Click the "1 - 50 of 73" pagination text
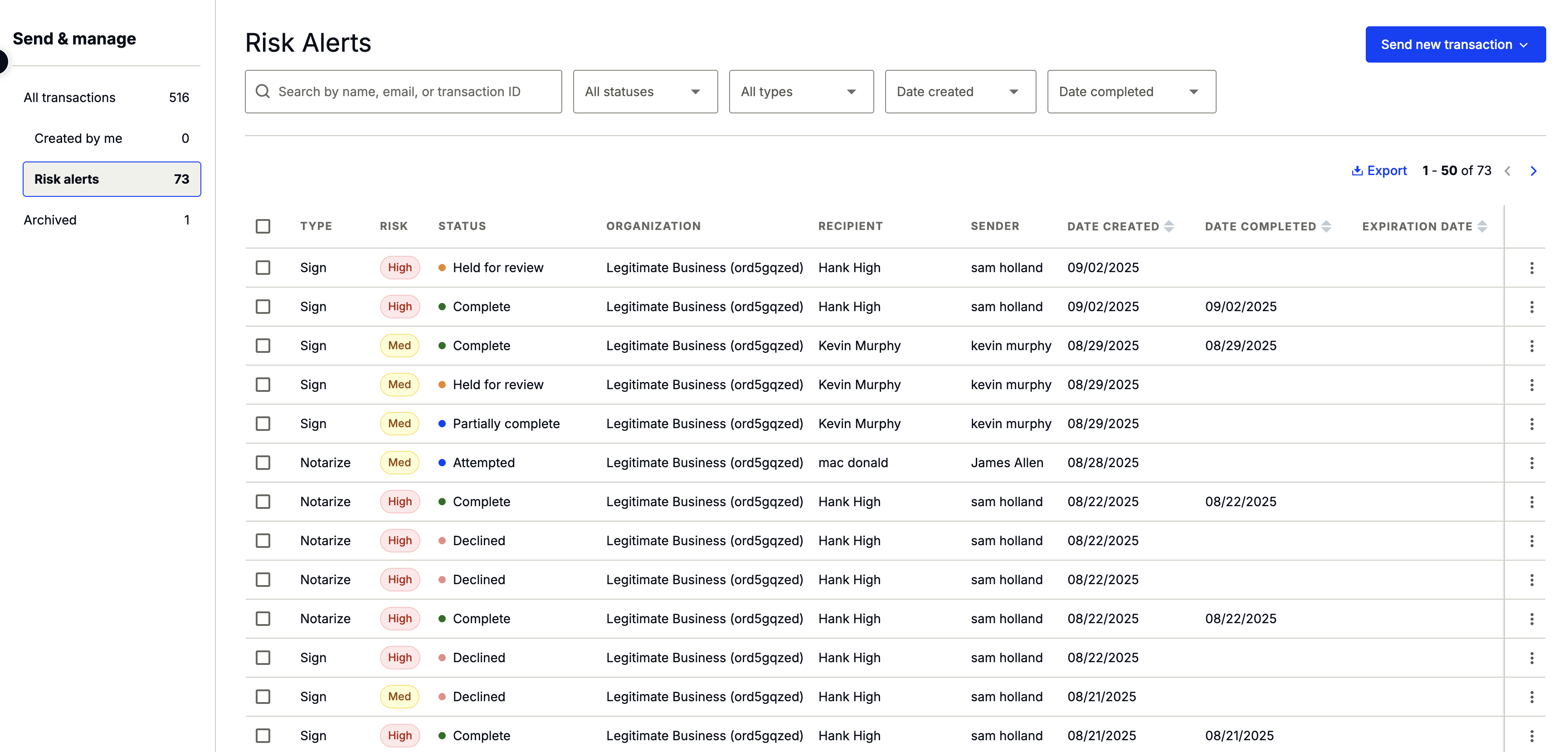This screenshot has height=752, width=1568. pyautogui.click(x=1456, y=171)
